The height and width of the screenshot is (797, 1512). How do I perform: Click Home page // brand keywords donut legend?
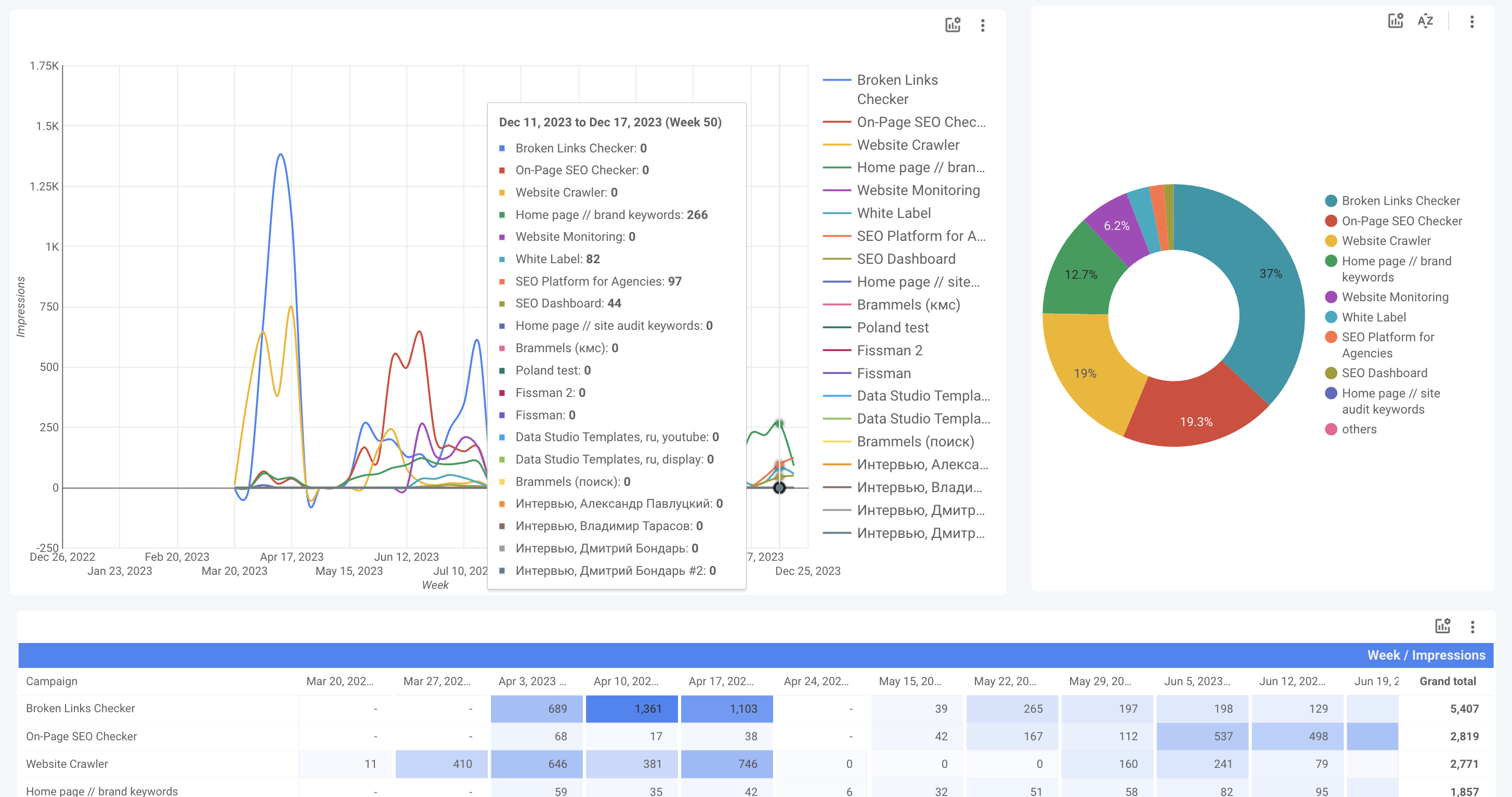coord(1388,269)
